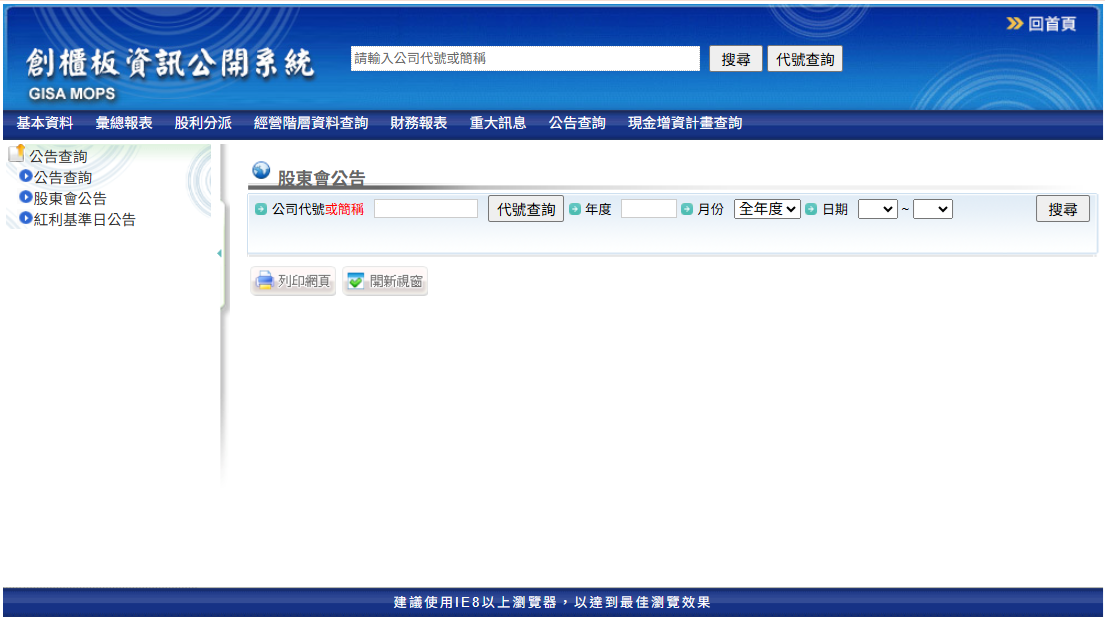Click the header 代號查詢 button
1105x621 pixels.
(805, 59)
